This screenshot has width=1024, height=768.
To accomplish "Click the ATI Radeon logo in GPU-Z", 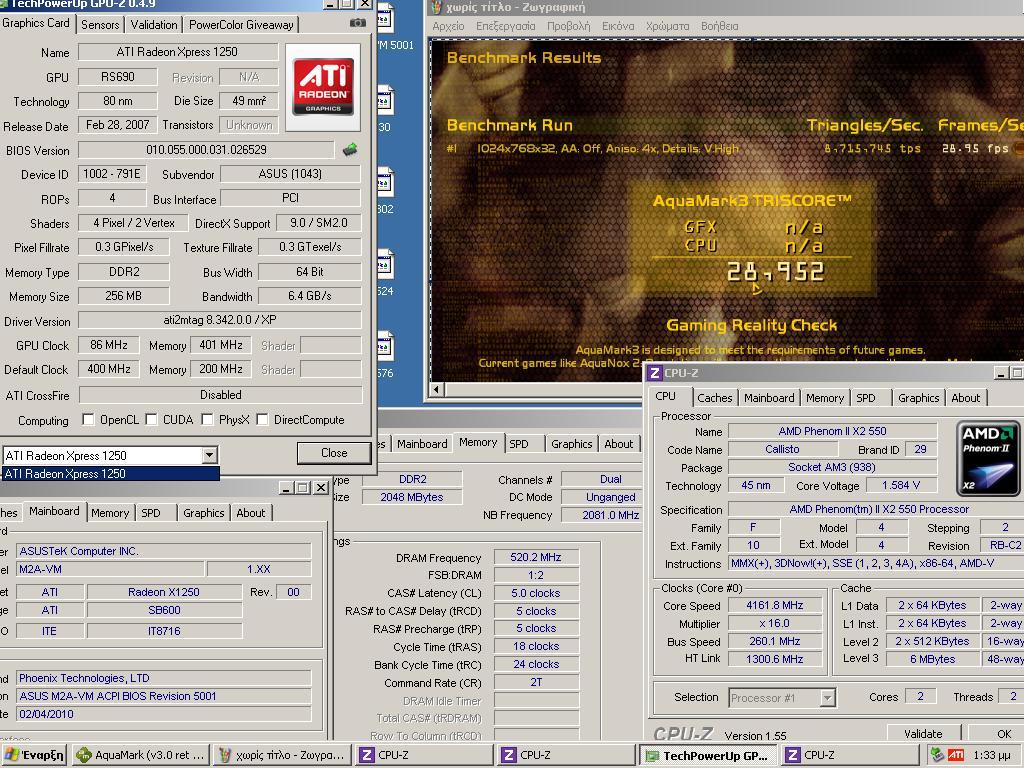I will (x=323, y=87).
